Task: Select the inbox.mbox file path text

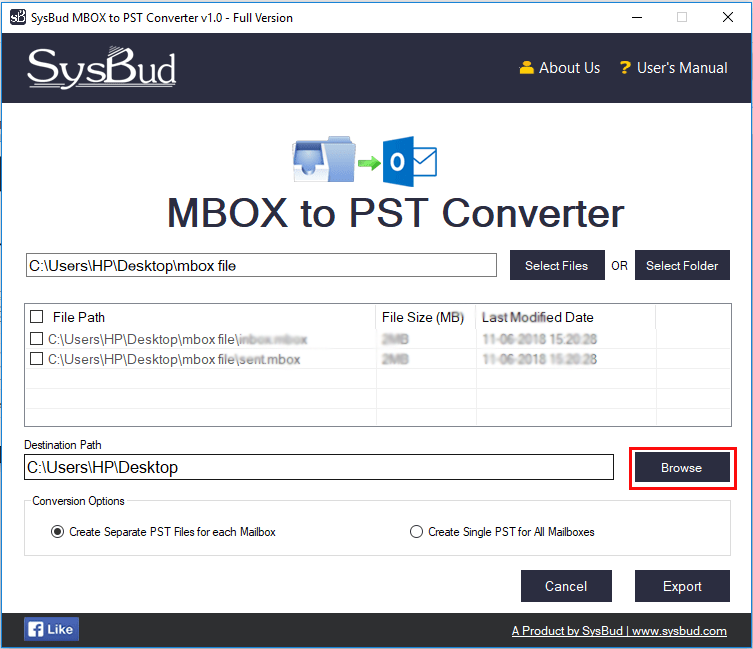Action: [x=177, y=339]
